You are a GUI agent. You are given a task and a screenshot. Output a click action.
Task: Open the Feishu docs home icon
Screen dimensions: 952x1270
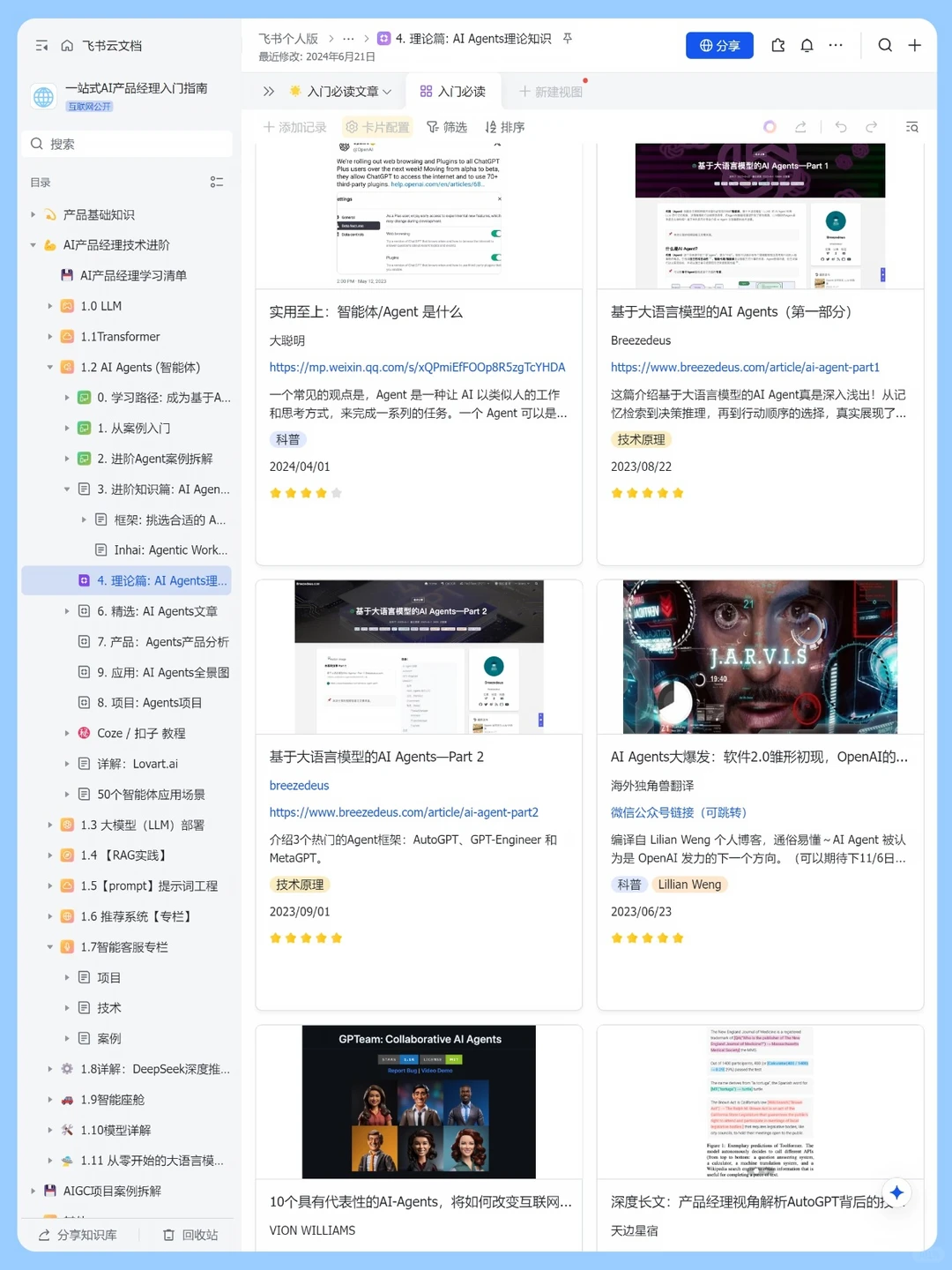tap(67, 46)
